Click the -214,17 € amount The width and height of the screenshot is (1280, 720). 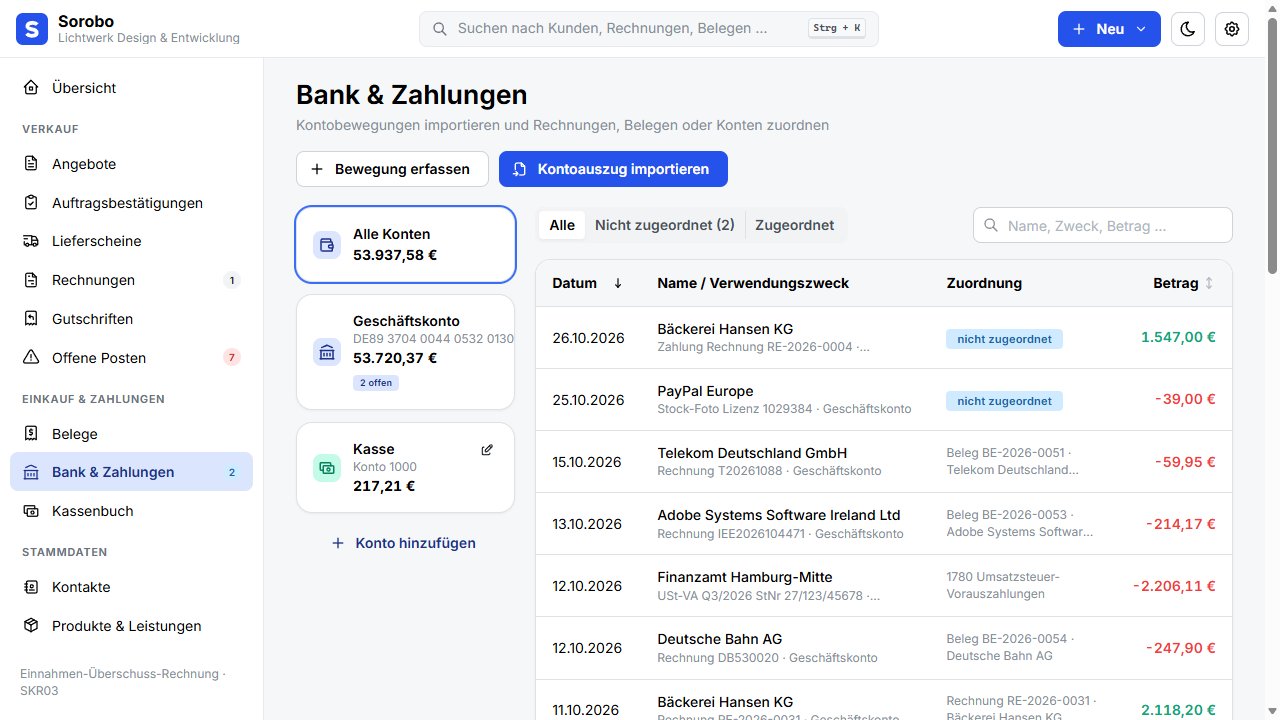1180,524
